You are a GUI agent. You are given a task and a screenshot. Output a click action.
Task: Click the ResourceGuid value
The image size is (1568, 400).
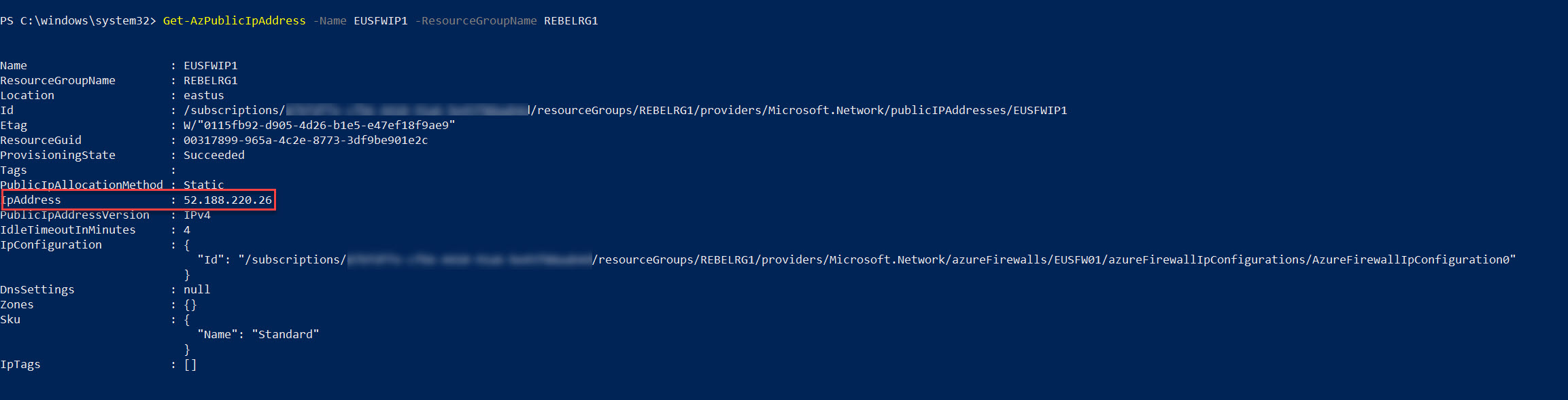[305, 141]
